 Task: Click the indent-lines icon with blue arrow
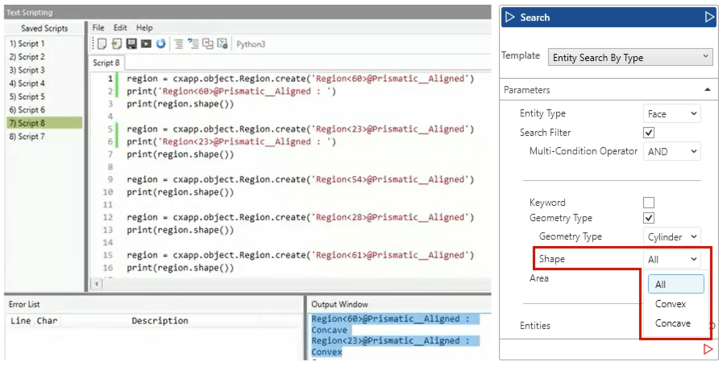point(193,44)
